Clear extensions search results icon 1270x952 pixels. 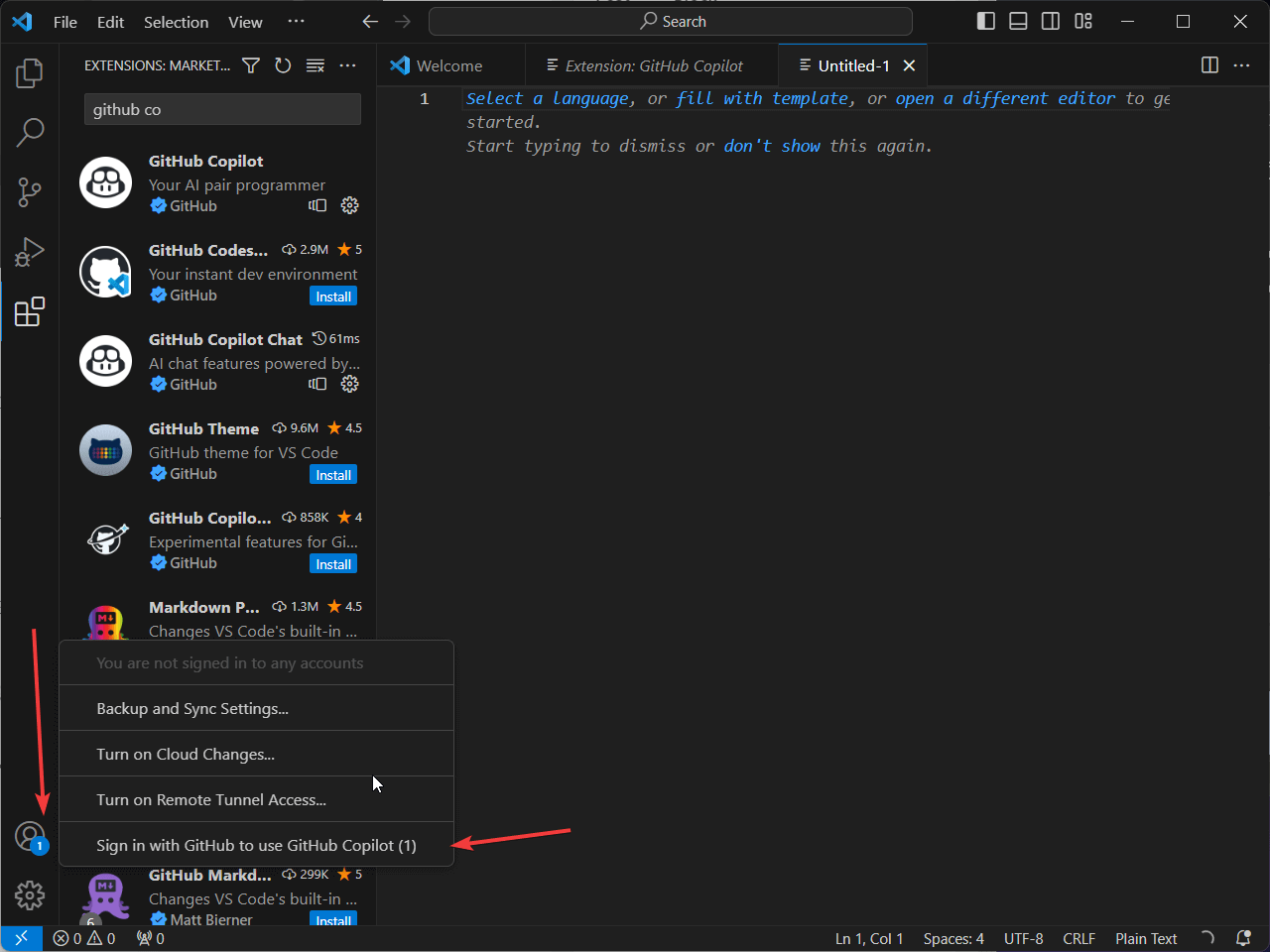(316, 65)
